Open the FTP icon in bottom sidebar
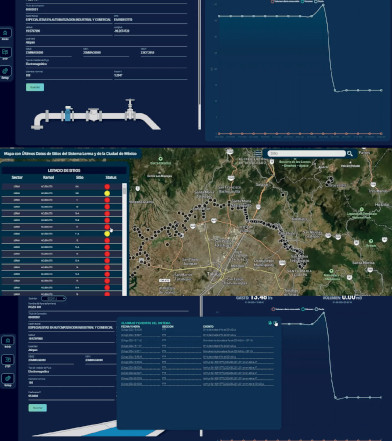 pyautogui.click(x=8, y=359)
